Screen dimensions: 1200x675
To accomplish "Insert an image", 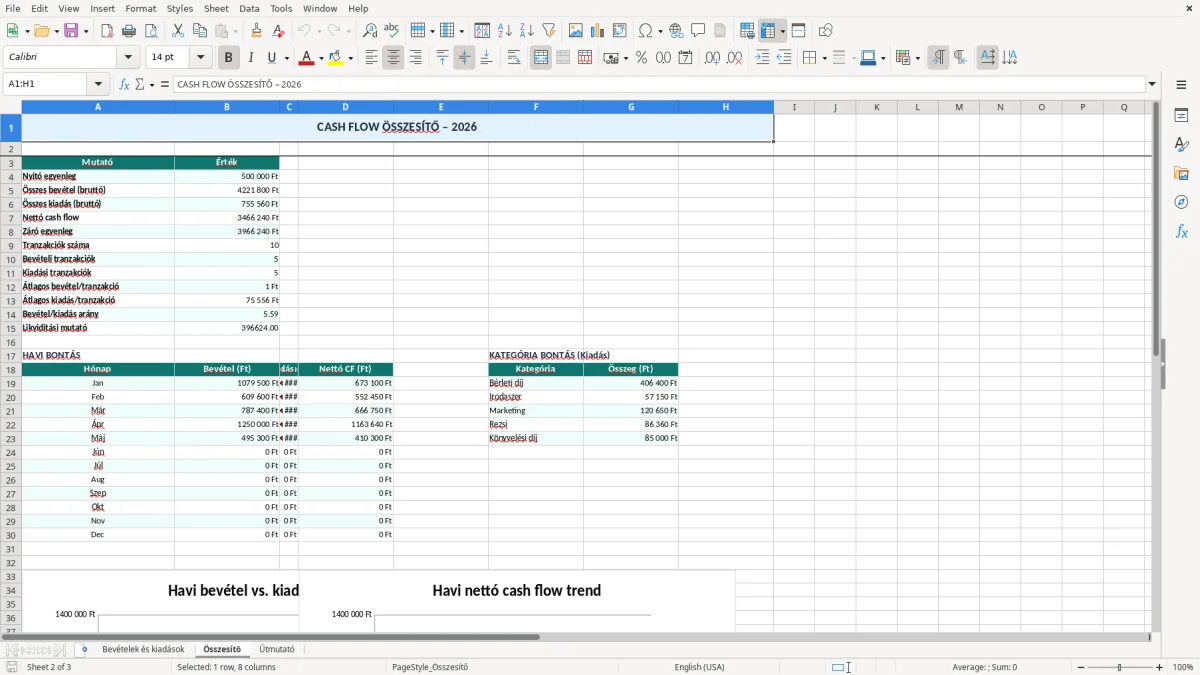I will pyautogui.click(x=576, y=31).
